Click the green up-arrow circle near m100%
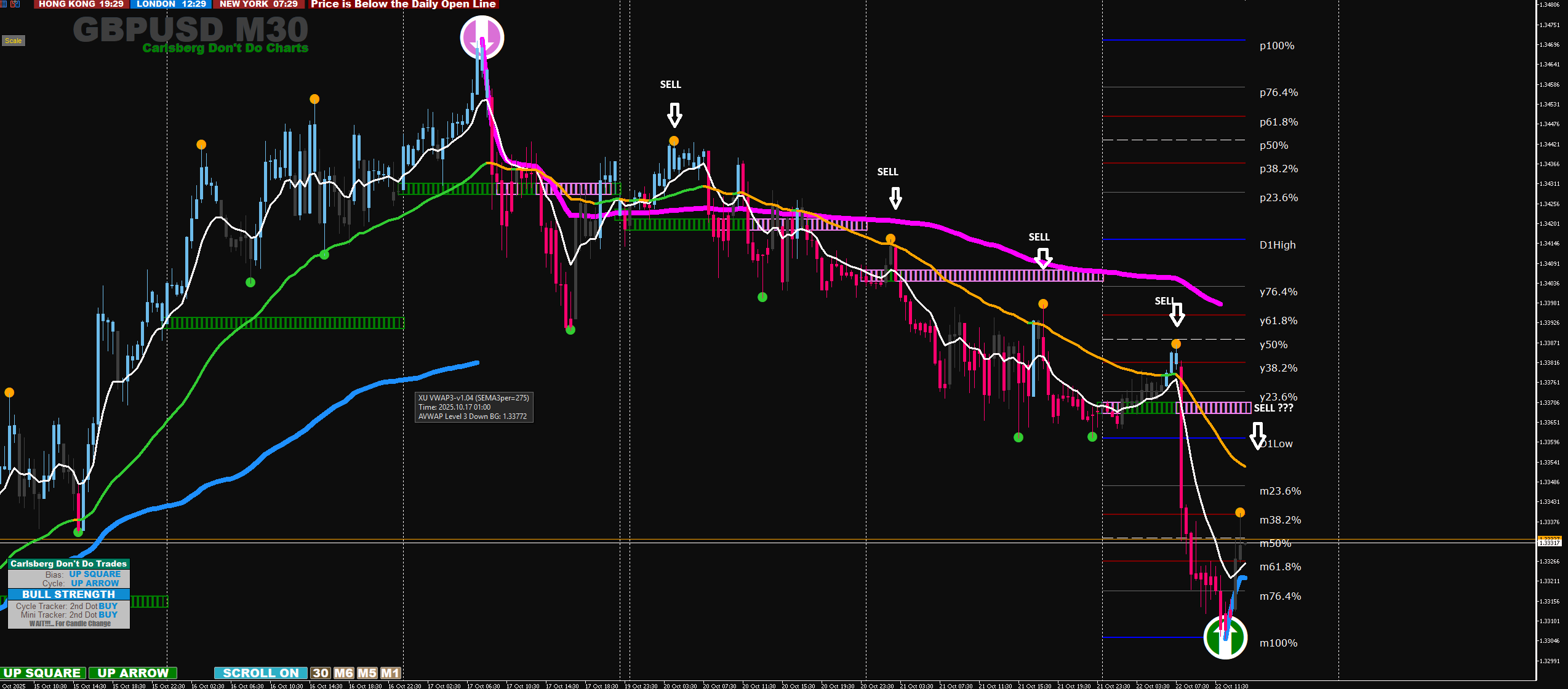Screen dimensions: 1568x689 pos(1225,637)
